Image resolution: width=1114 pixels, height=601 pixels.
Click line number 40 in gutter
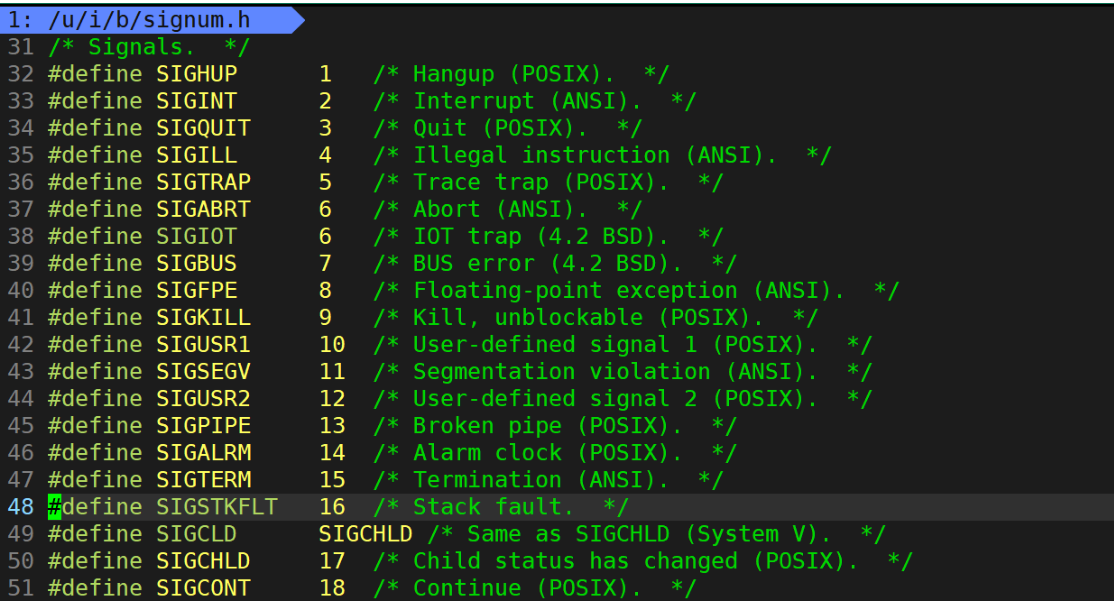click(21, 291)
